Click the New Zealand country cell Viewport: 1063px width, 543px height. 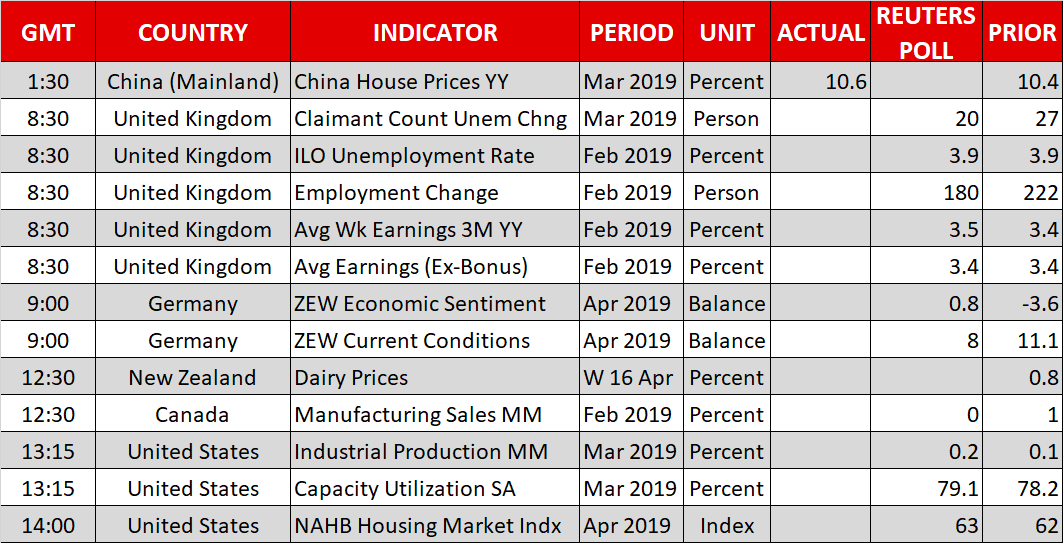192,378
